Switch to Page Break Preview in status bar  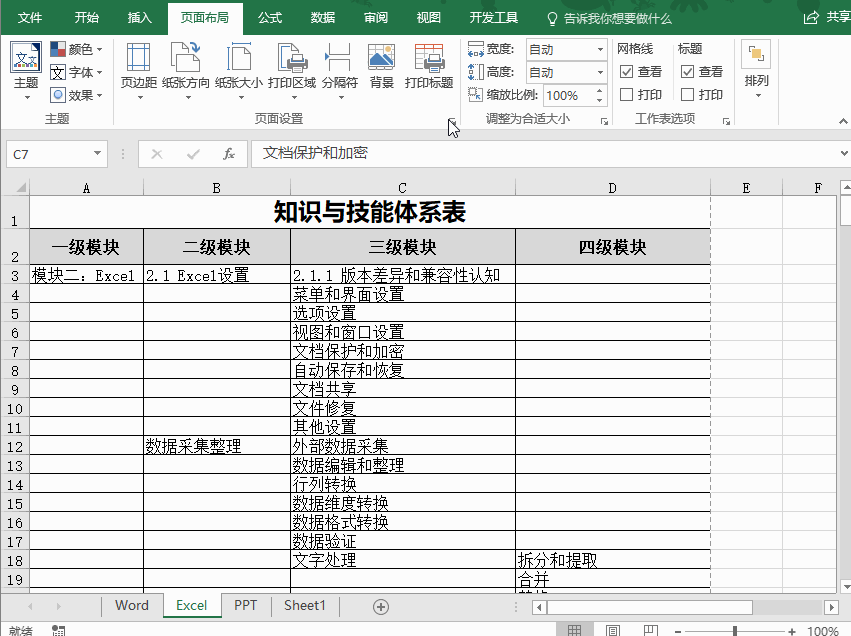click(x=650, y=631)
